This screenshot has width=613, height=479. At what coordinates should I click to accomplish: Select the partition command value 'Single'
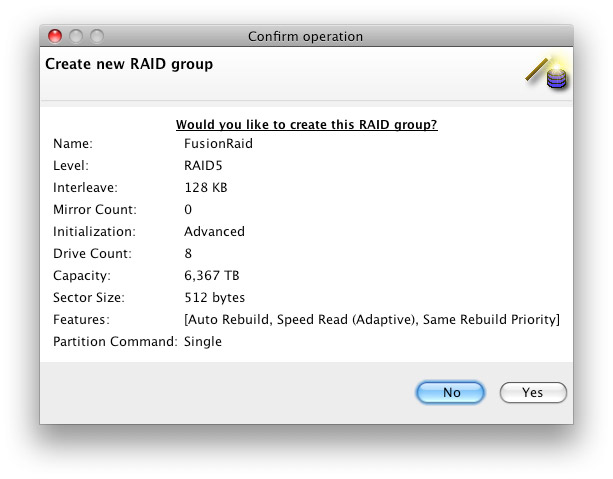[x=203, y=341]
